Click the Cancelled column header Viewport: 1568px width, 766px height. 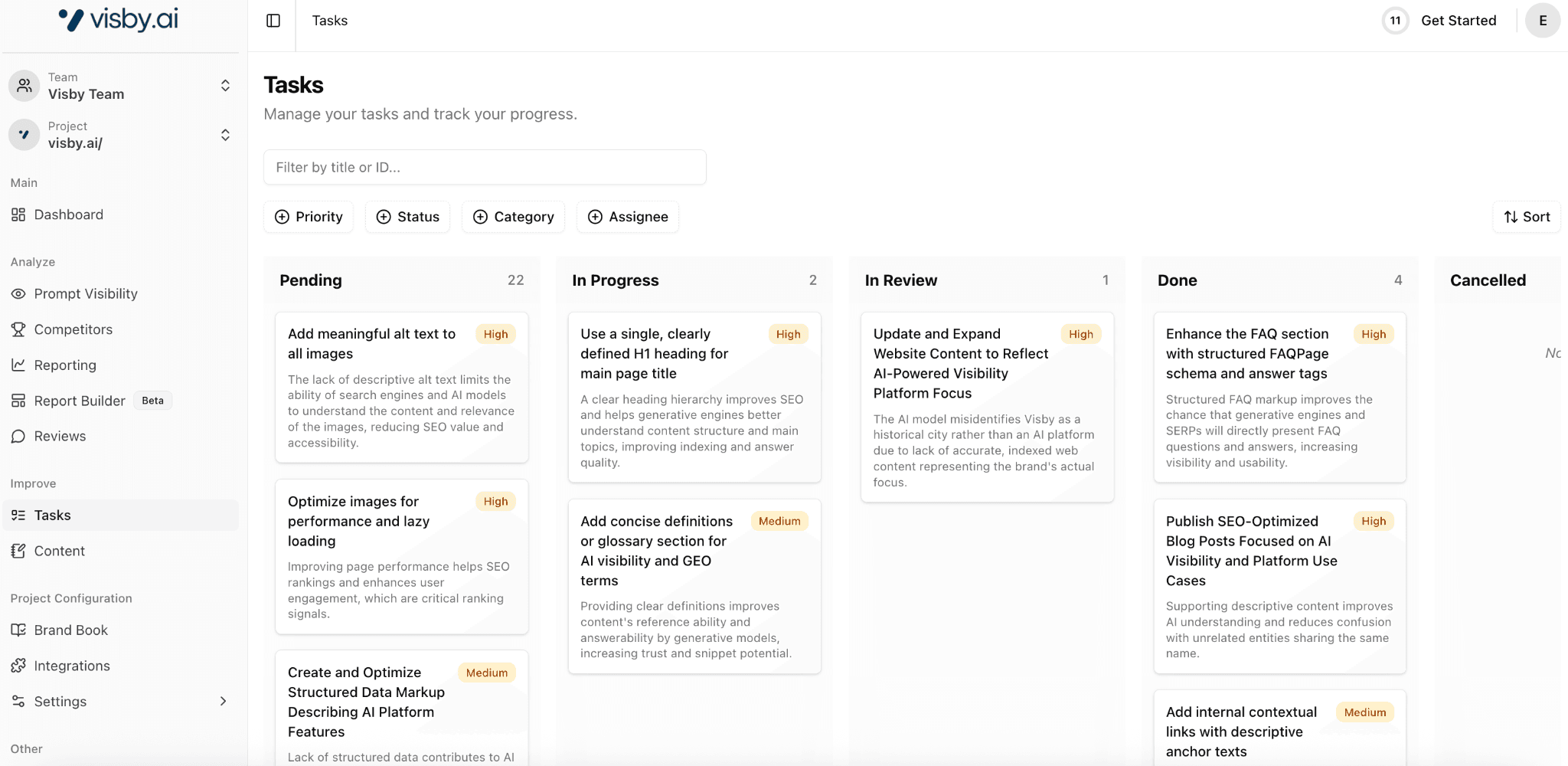pyautogui.click(x=1488, y=280)
